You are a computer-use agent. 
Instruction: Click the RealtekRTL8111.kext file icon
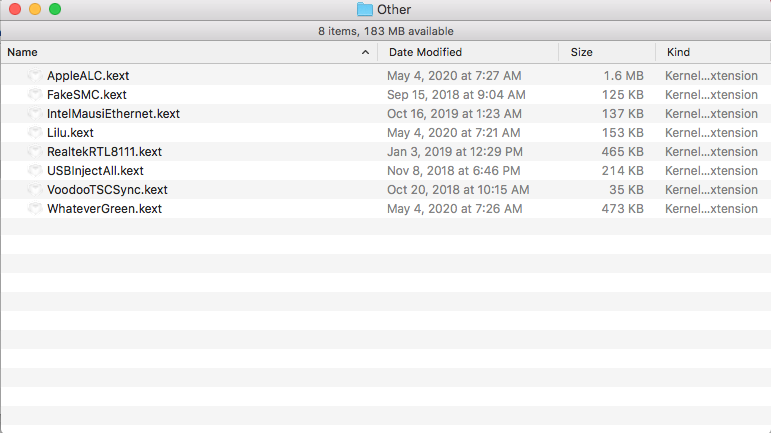(x=34, y=151)
